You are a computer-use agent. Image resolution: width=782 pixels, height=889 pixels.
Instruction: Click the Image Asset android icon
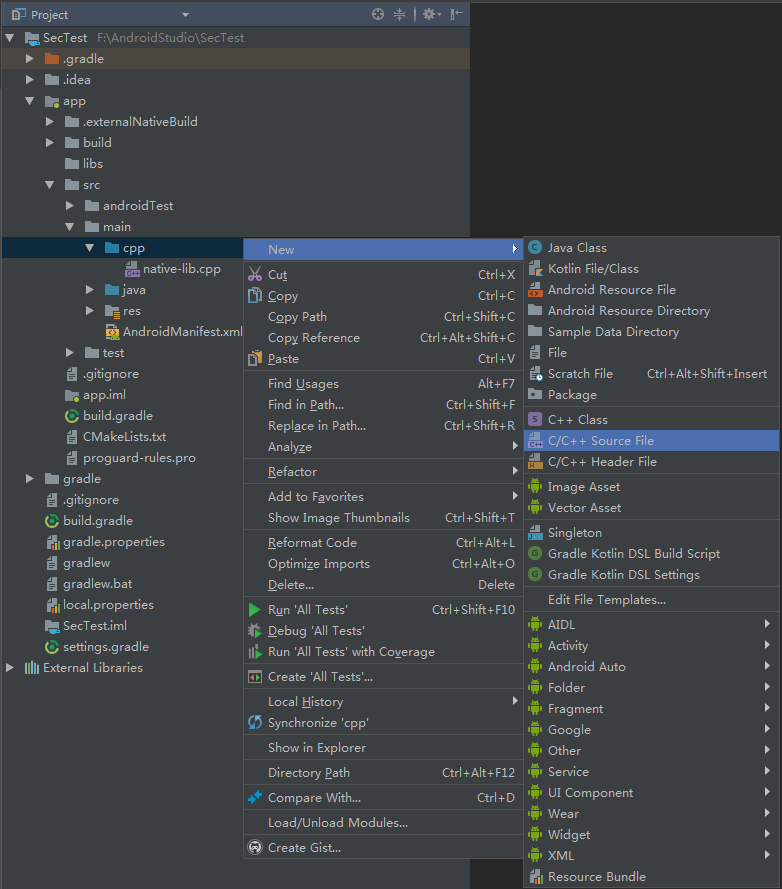click(x=535, y=486)
